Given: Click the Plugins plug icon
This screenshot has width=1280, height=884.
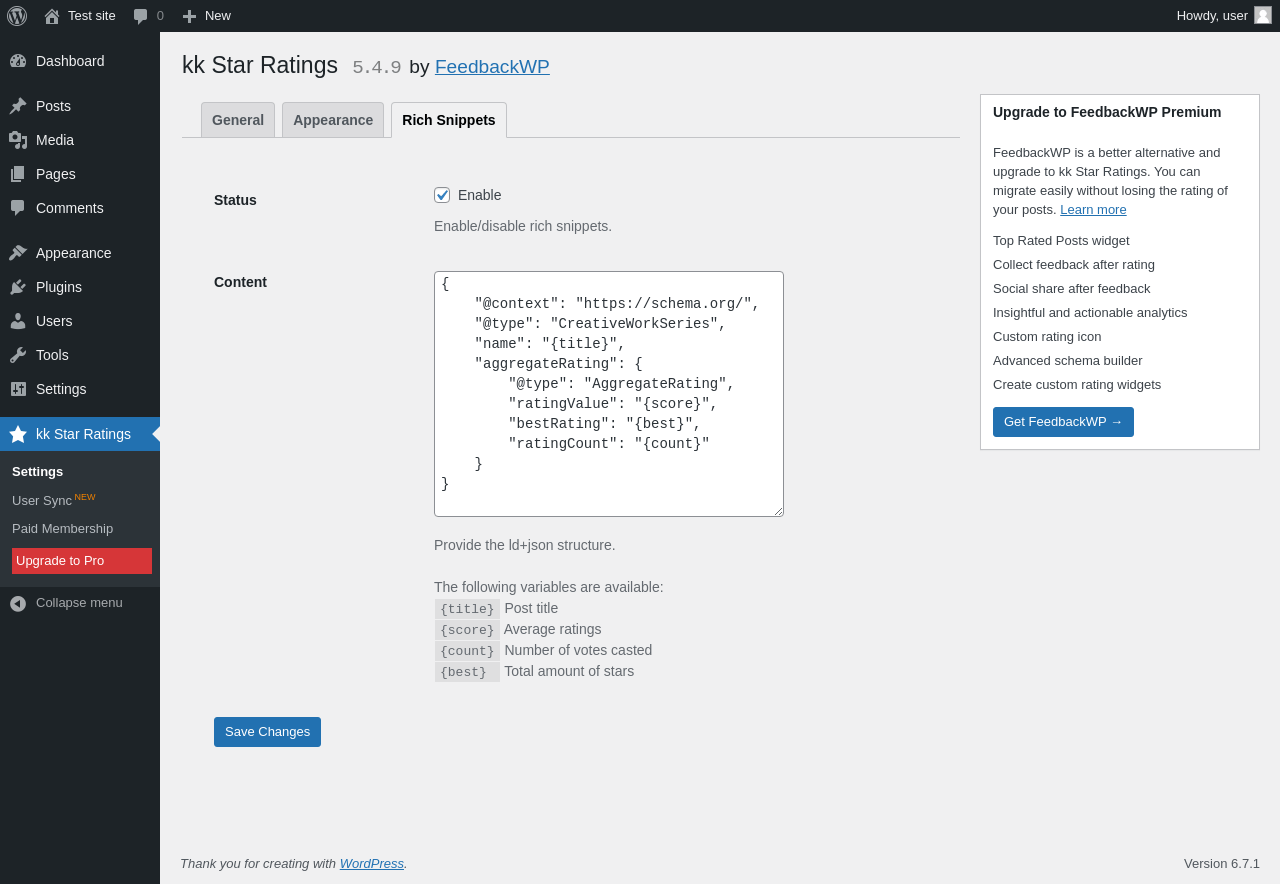Looking at the screenshot, I should [18, 287].
